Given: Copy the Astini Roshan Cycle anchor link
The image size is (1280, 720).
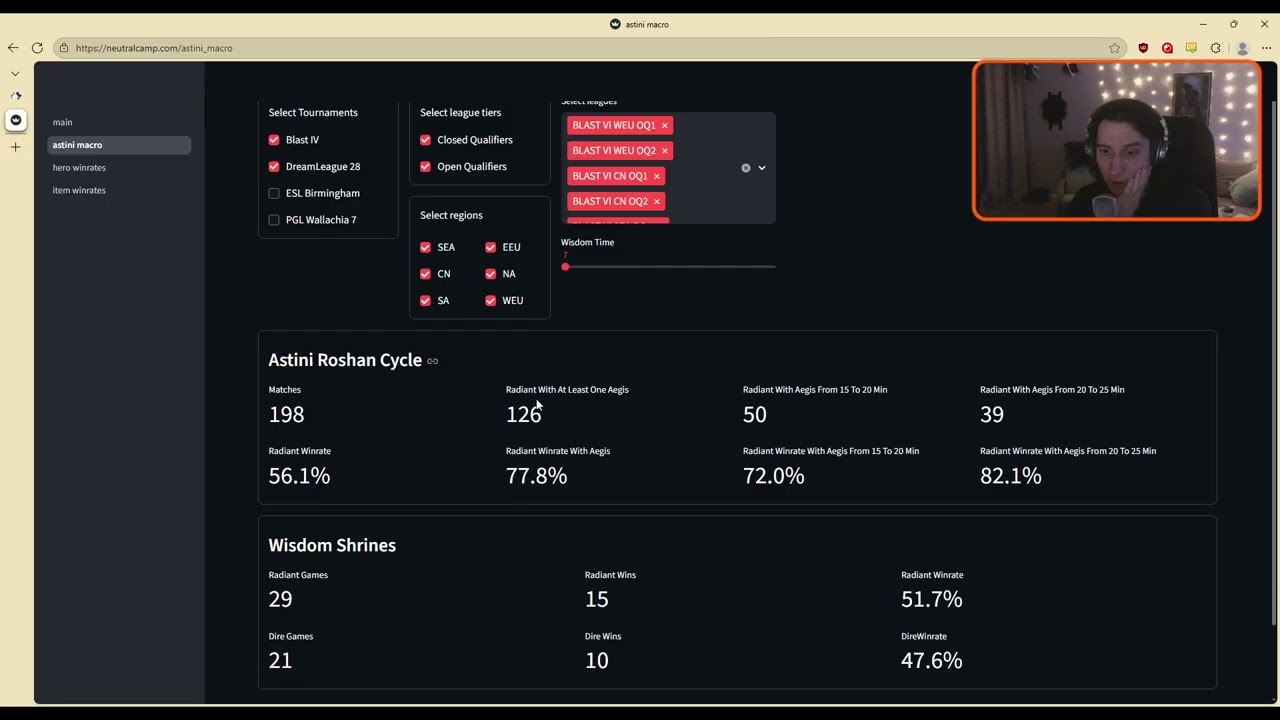Looking at the screenshot, I should click(433, 361).
